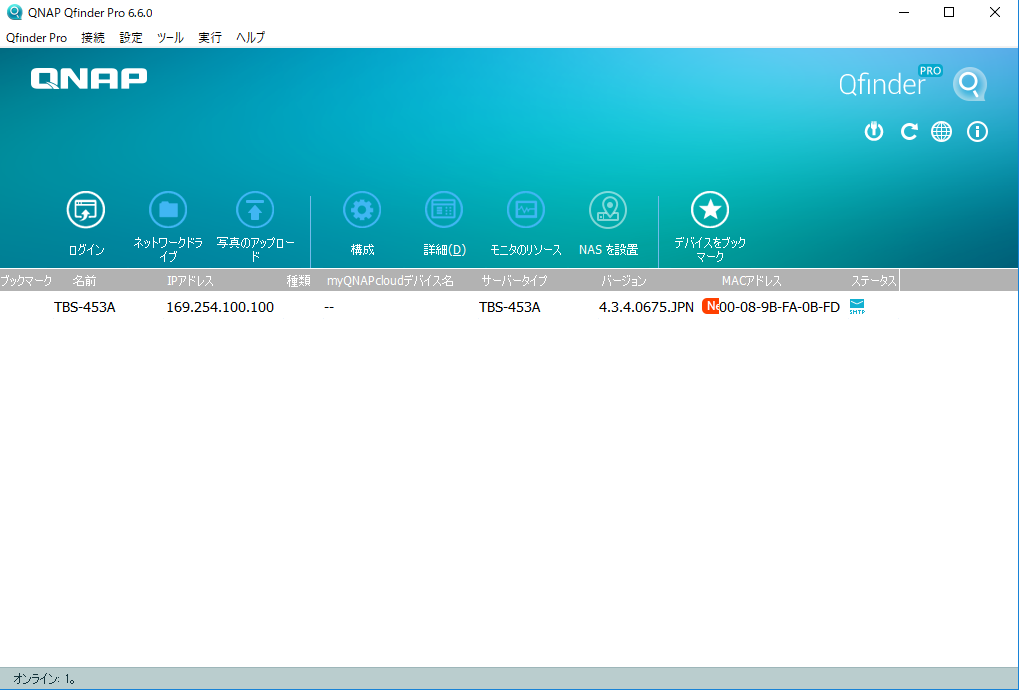Screen dimensions: 1019x690
Task: Open the ツール menu
Action: click(x=170, y=38)
